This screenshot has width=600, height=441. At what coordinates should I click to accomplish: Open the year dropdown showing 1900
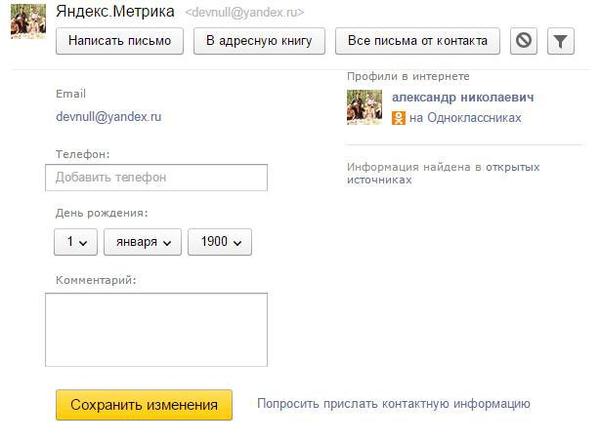click(219, 242)
